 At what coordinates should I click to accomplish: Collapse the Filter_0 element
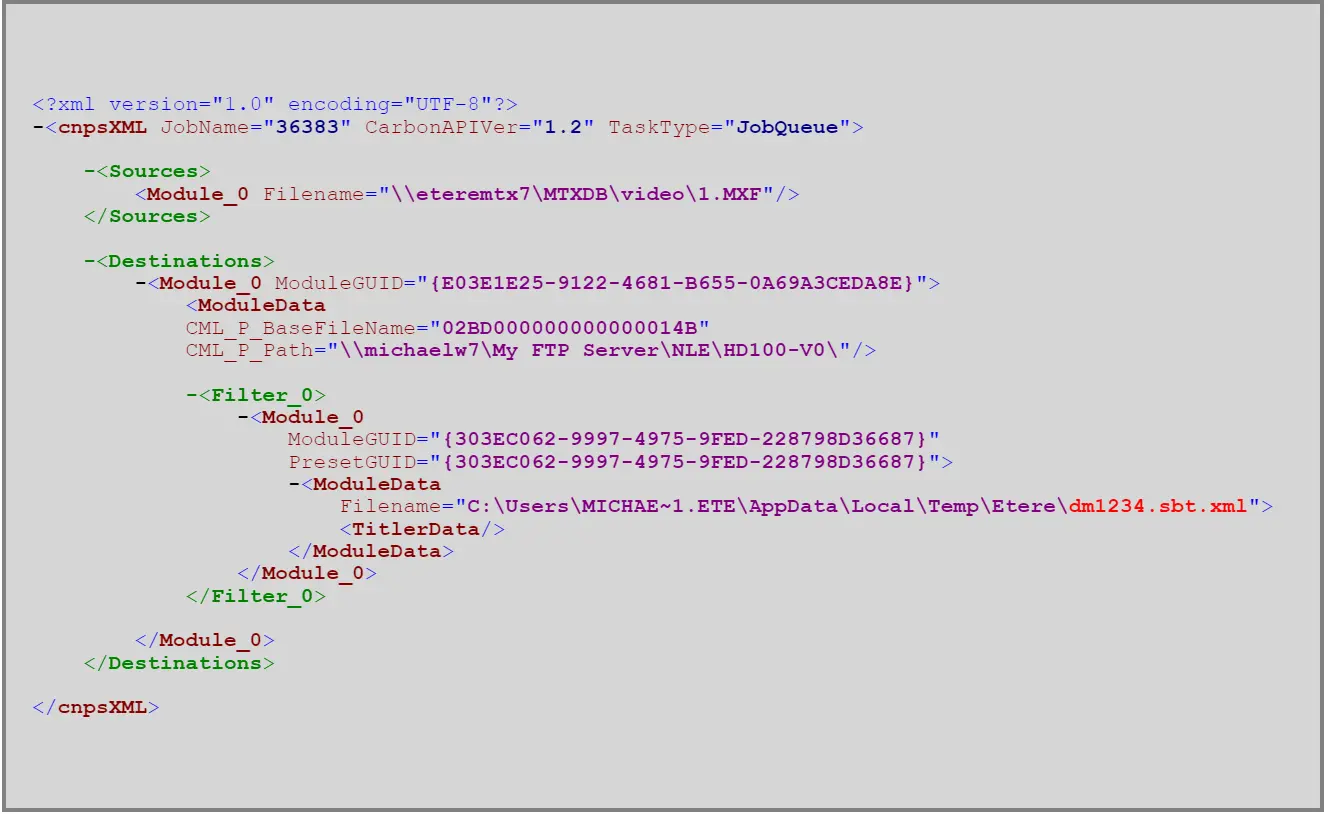tap(191, 395)
